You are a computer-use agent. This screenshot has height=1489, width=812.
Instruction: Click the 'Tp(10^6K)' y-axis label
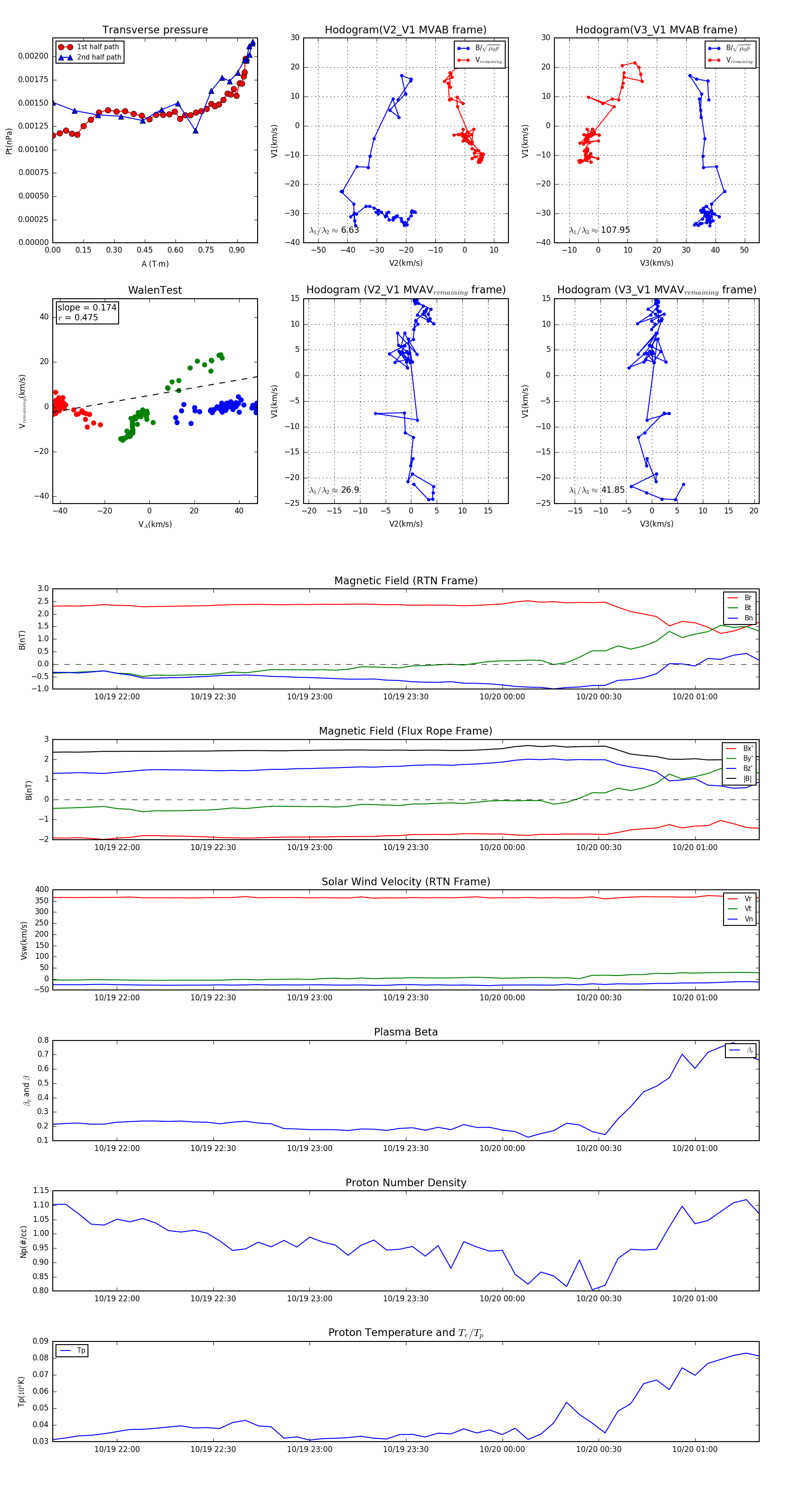[x=21, y=1392]
